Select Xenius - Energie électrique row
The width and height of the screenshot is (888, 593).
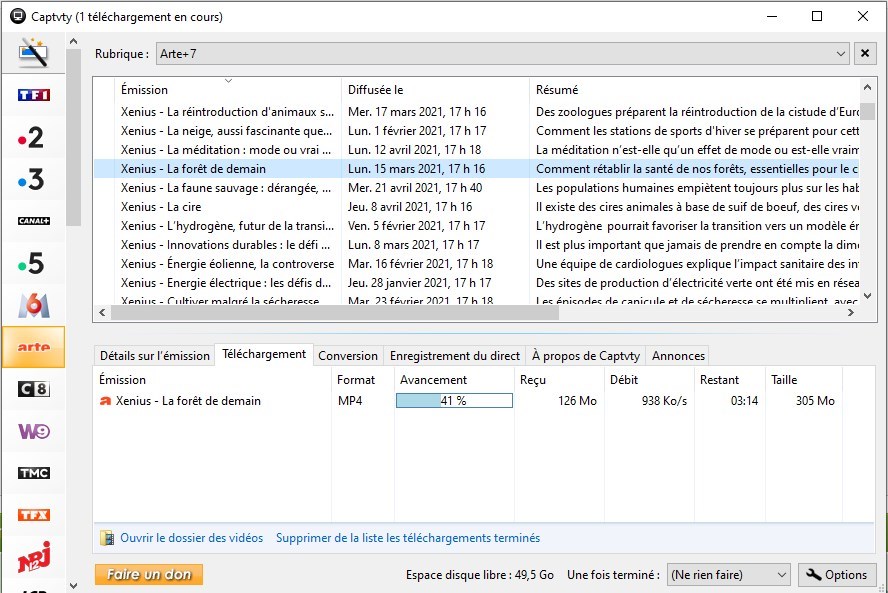pos(476,283)
